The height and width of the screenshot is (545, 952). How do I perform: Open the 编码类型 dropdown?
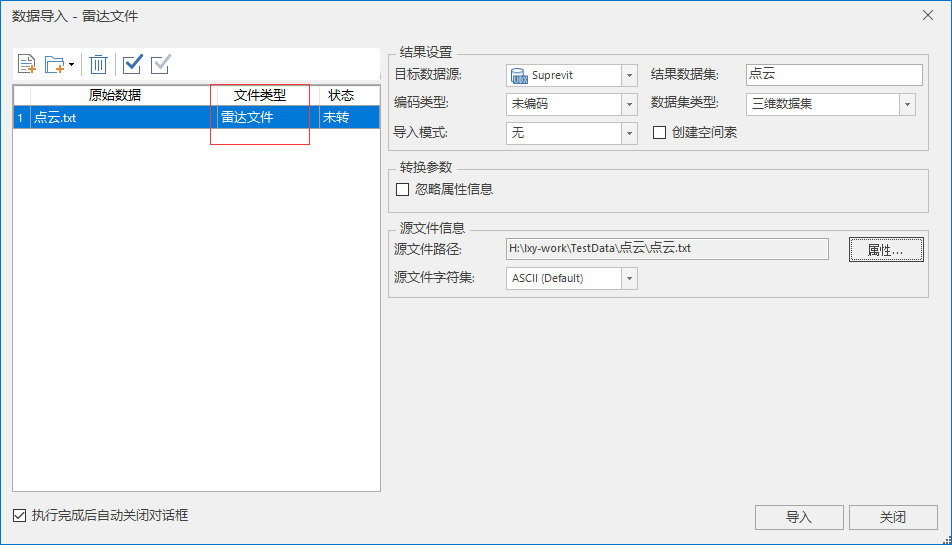630,104
